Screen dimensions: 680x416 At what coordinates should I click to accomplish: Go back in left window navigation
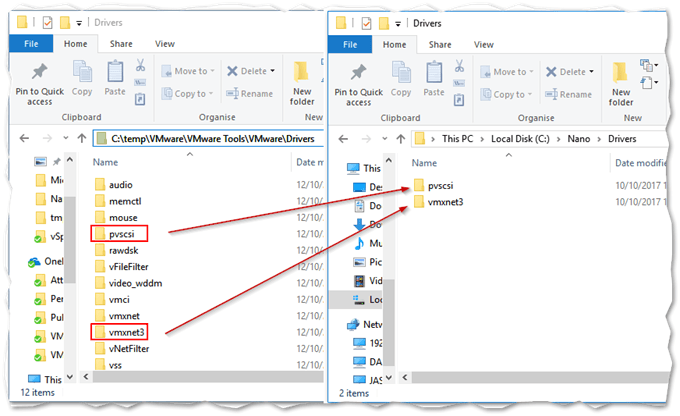(24, 138)
